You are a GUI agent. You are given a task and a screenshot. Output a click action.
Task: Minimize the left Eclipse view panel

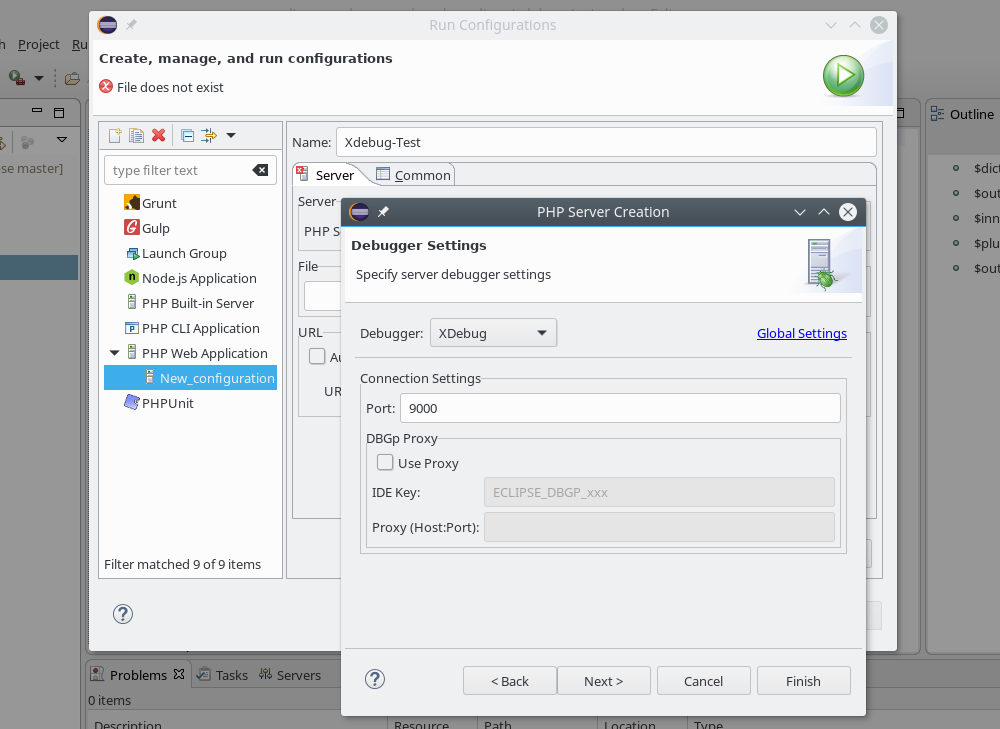click(x=37, y=111)
